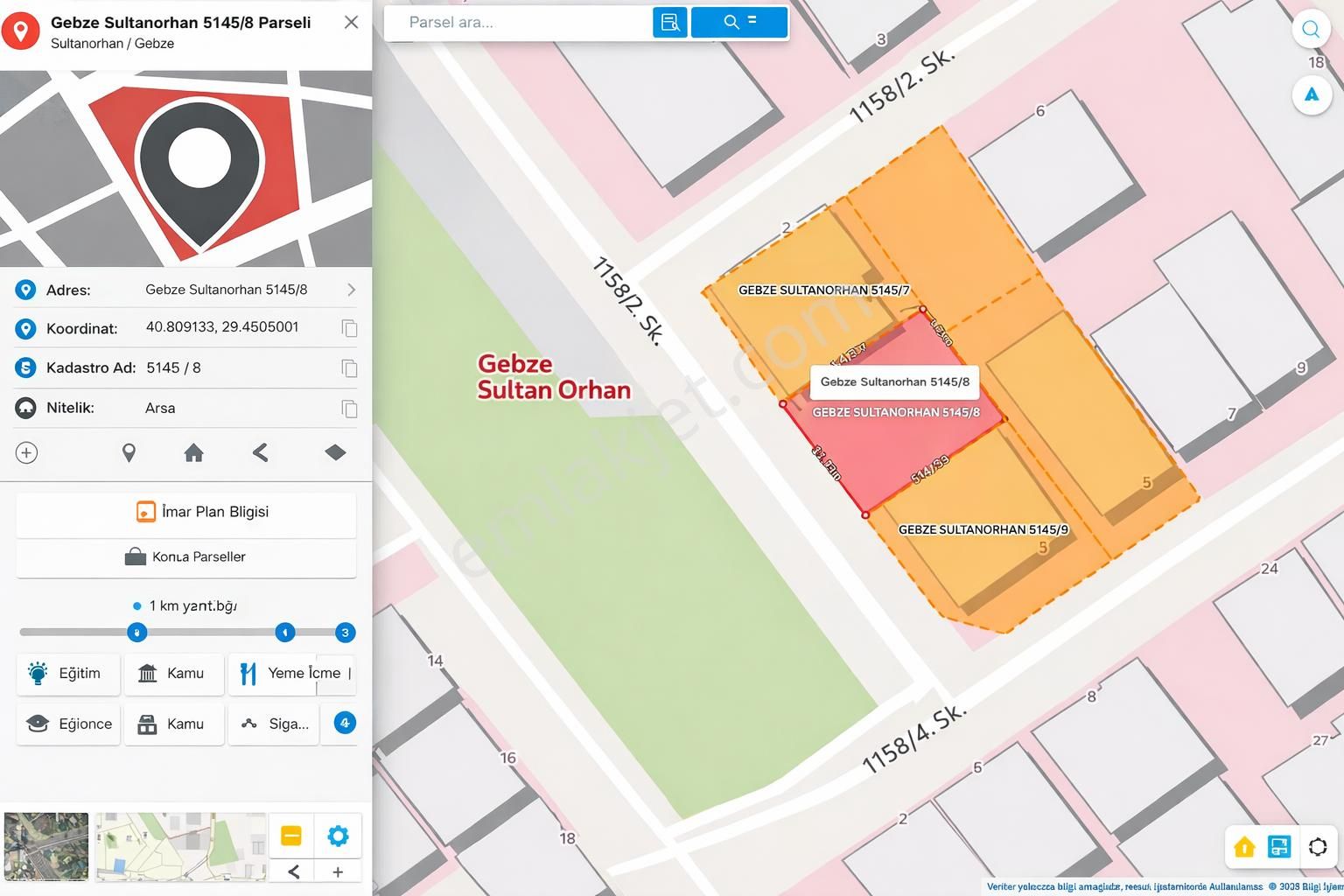Copy the Nitelik value with copy icon
The image size is (1344, 896).
[349, 409]
